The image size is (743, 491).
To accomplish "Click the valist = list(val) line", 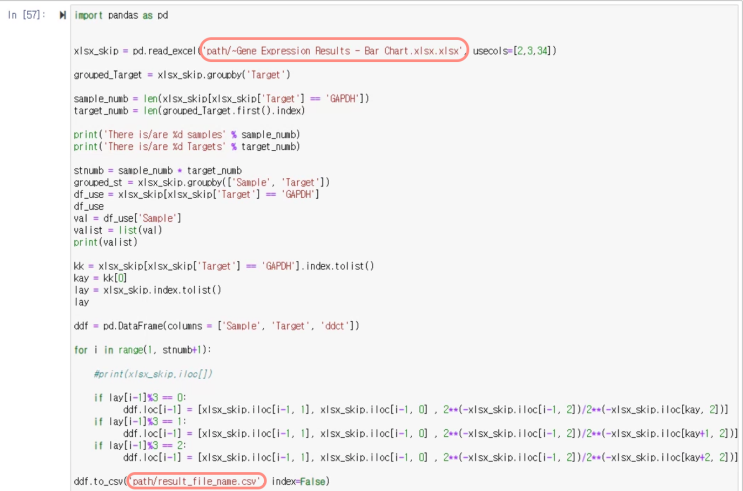I will [118, 230].
